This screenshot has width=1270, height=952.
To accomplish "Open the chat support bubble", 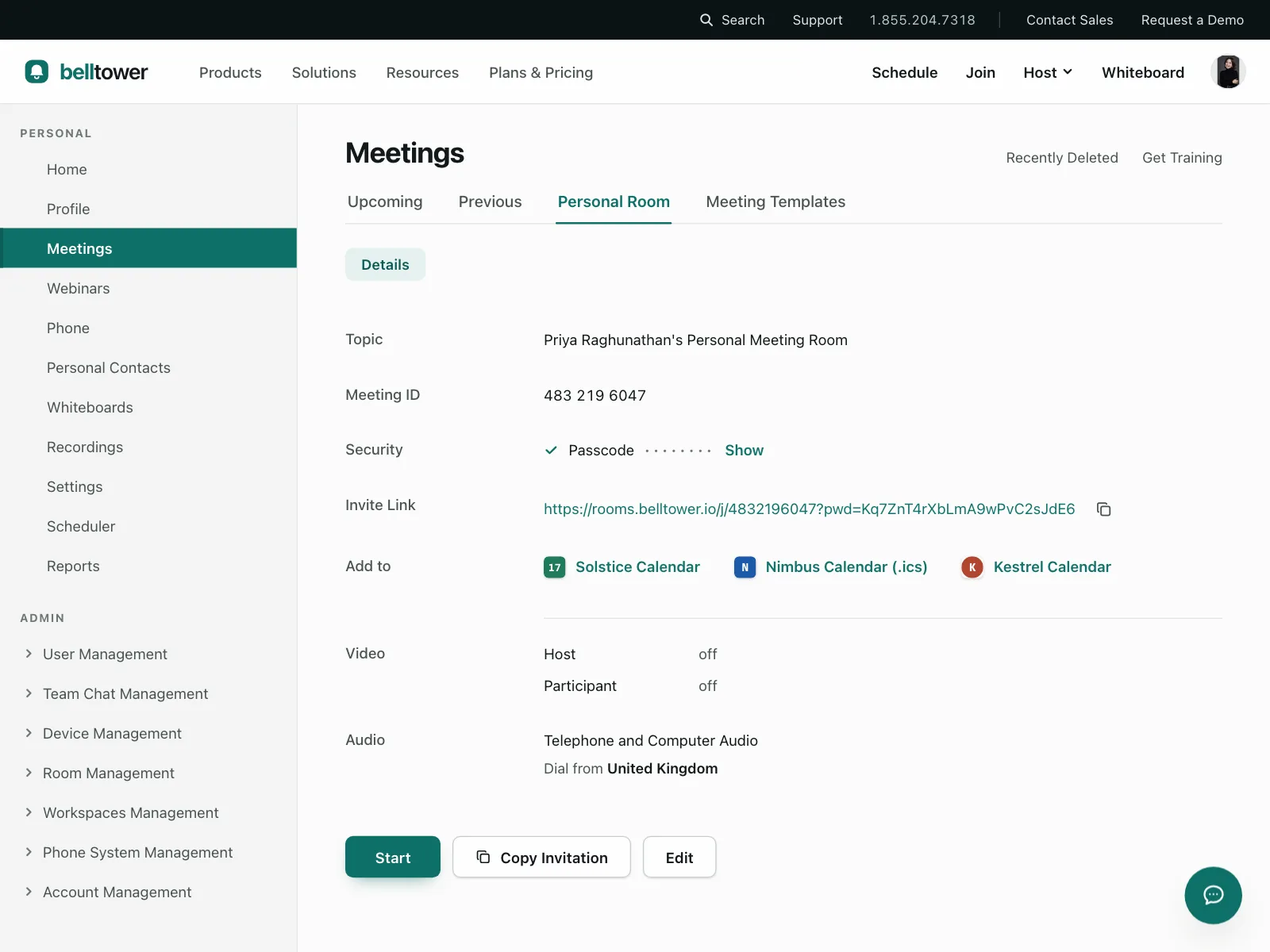I will pos(1213,896).
